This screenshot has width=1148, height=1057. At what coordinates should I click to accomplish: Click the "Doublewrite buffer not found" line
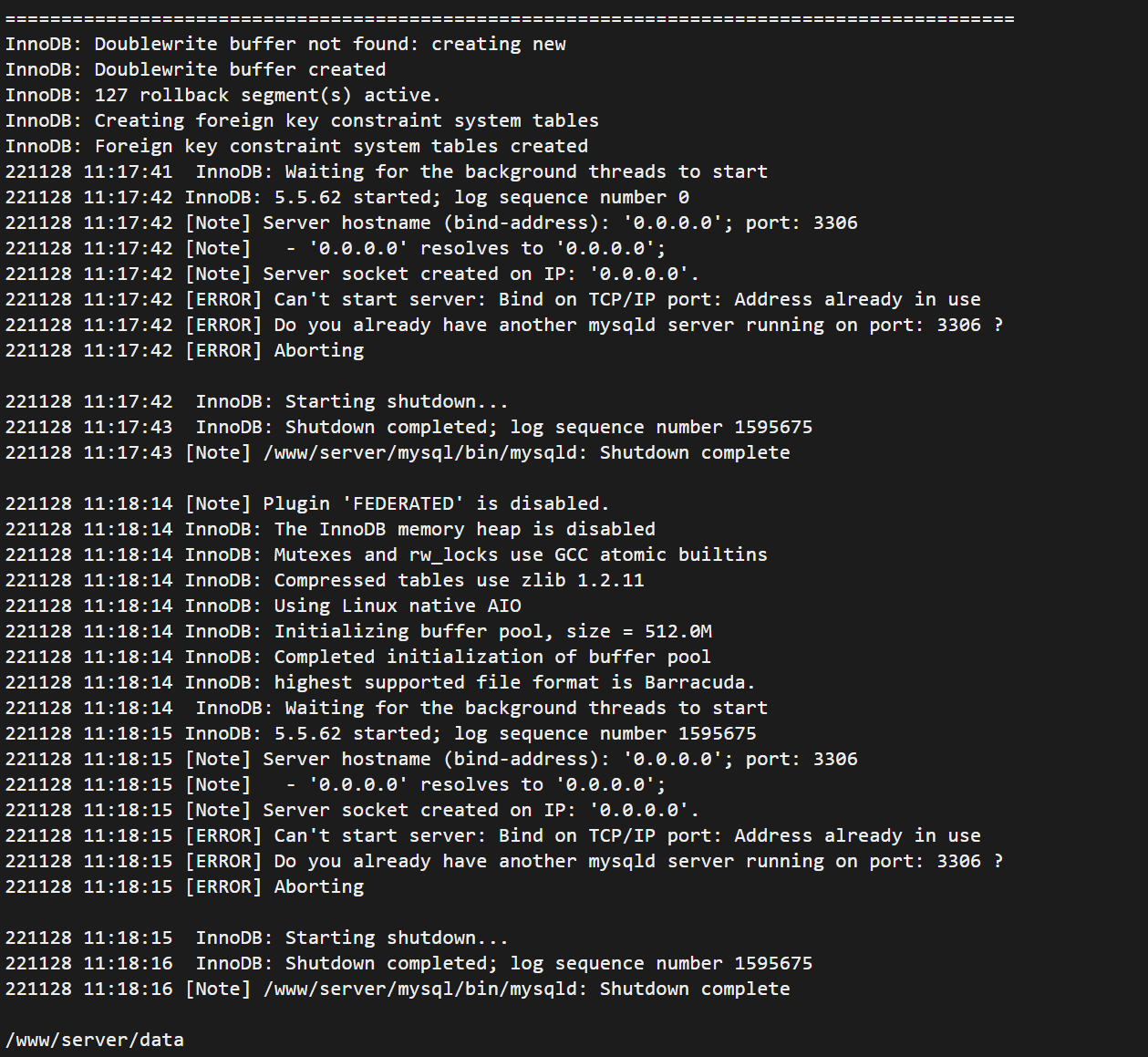[285, 44]
